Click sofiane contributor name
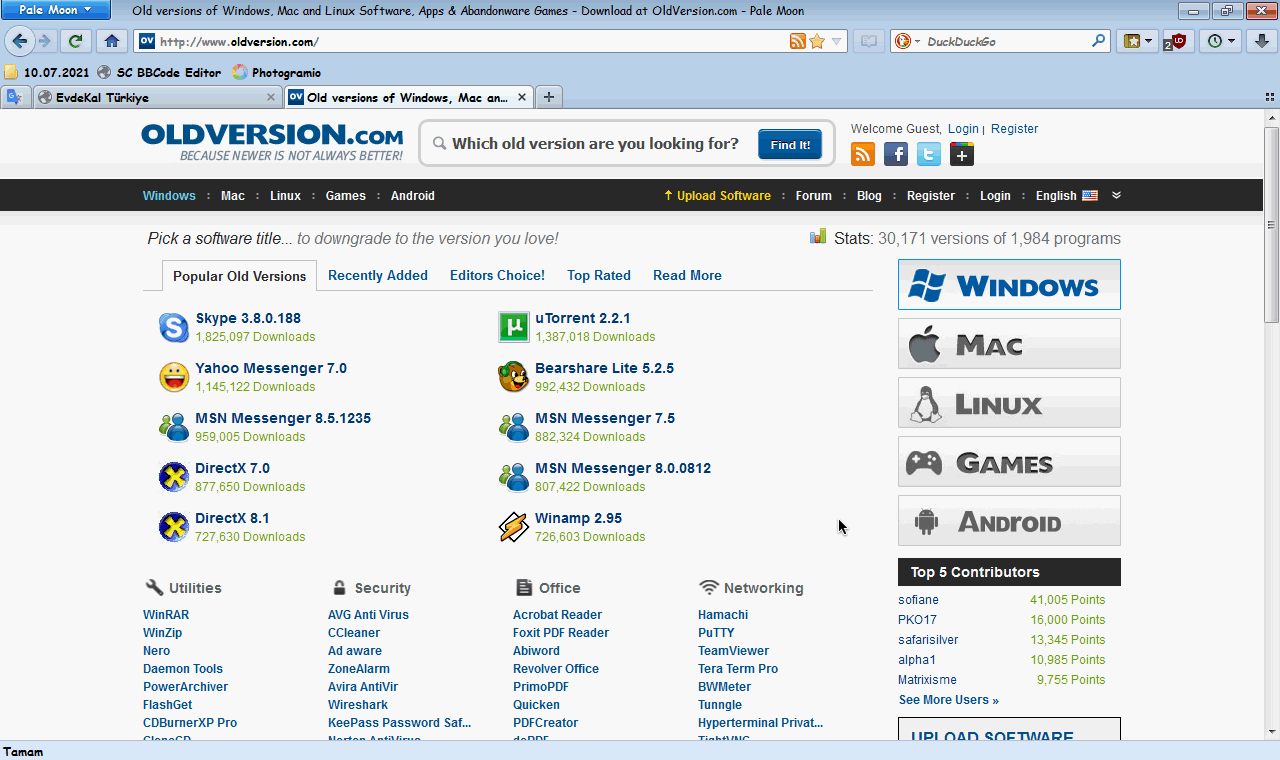Viewport: 1280px width, 760px height. 918,600
